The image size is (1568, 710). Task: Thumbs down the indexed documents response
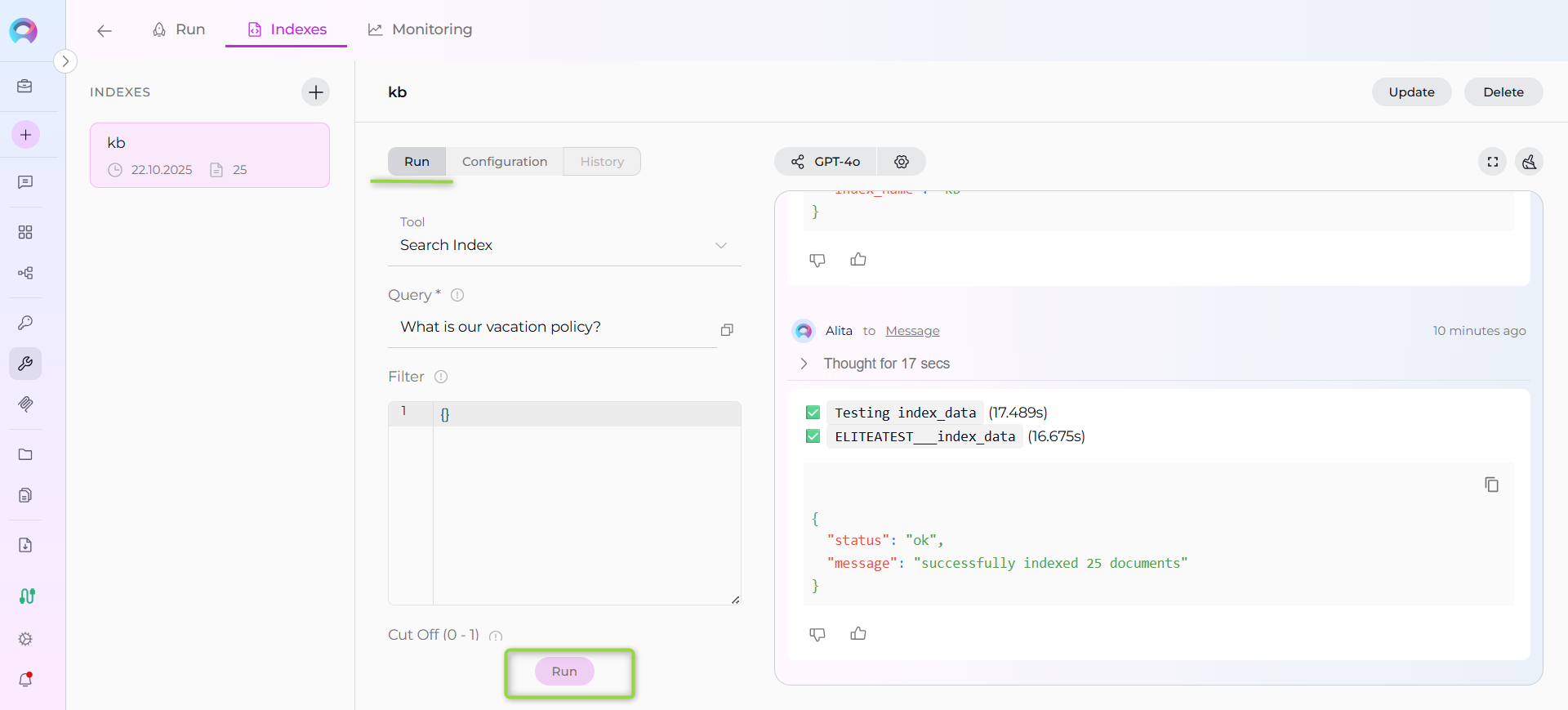[x=817, y=634]
